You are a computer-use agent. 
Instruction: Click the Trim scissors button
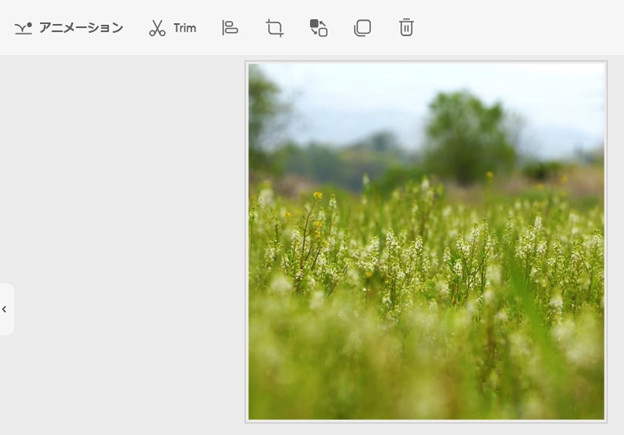(172, 28)
